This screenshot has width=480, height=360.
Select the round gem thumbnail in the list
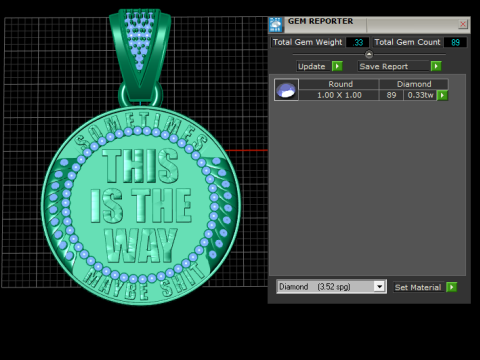[x=286, y=90]
